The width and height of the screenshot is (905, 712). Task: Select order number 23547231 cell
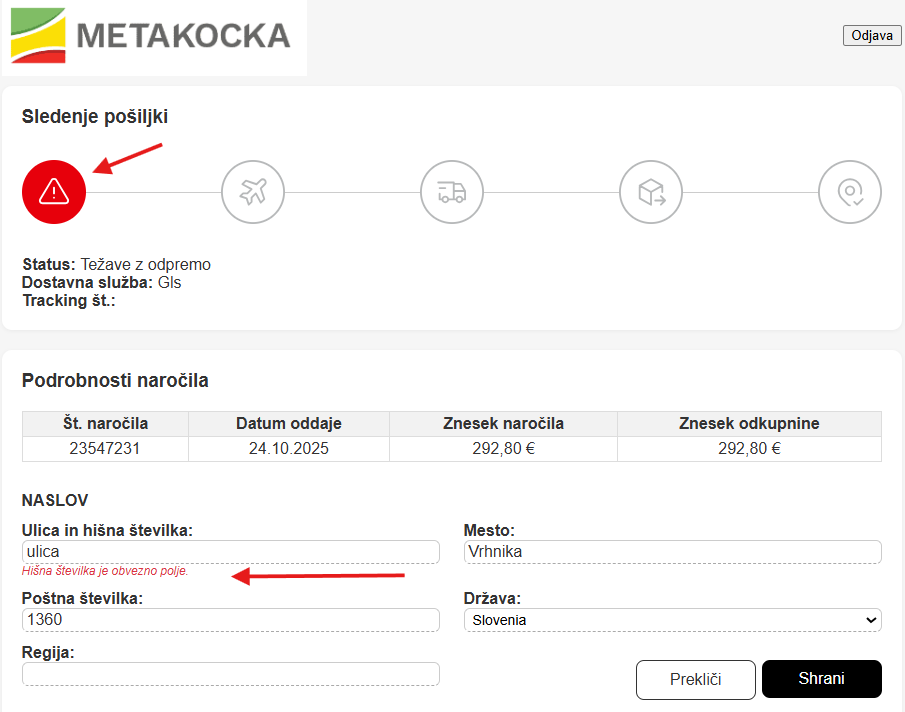(x=105, y=449)
